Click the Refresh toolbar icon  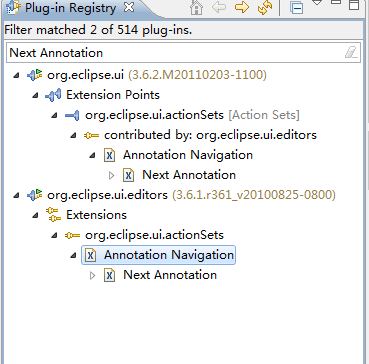[x=265, y=8]
